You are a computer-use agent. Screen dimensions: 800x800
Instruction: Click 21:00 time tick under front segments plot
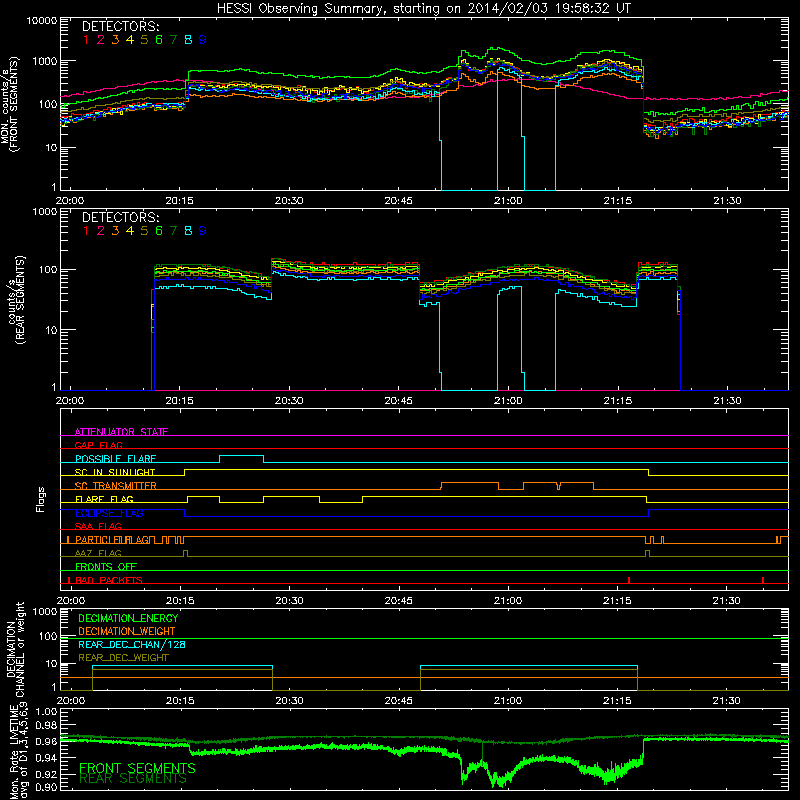[x=508, y=201]
